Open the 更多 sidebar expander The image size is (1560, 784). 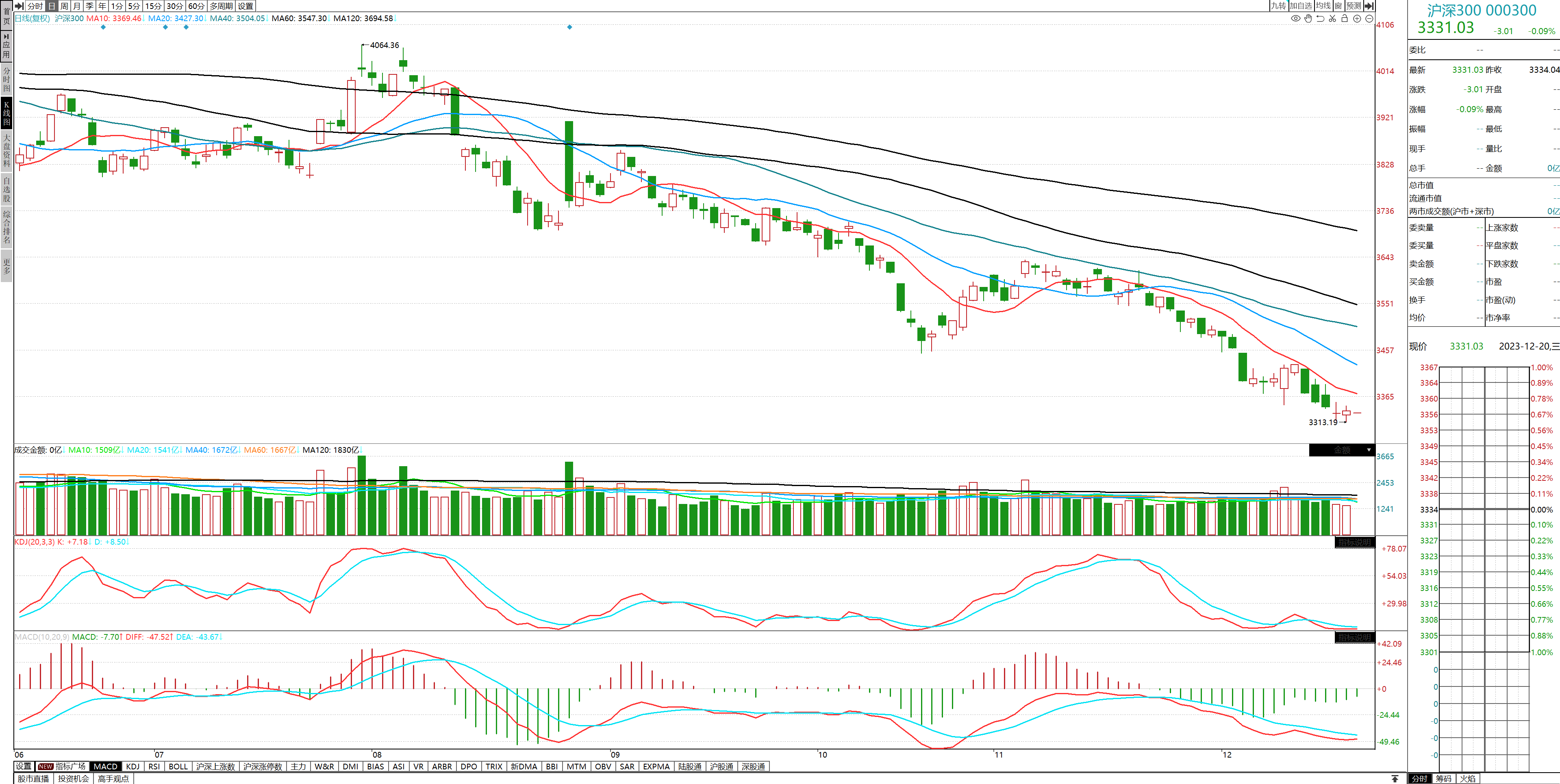coord(7,266)
